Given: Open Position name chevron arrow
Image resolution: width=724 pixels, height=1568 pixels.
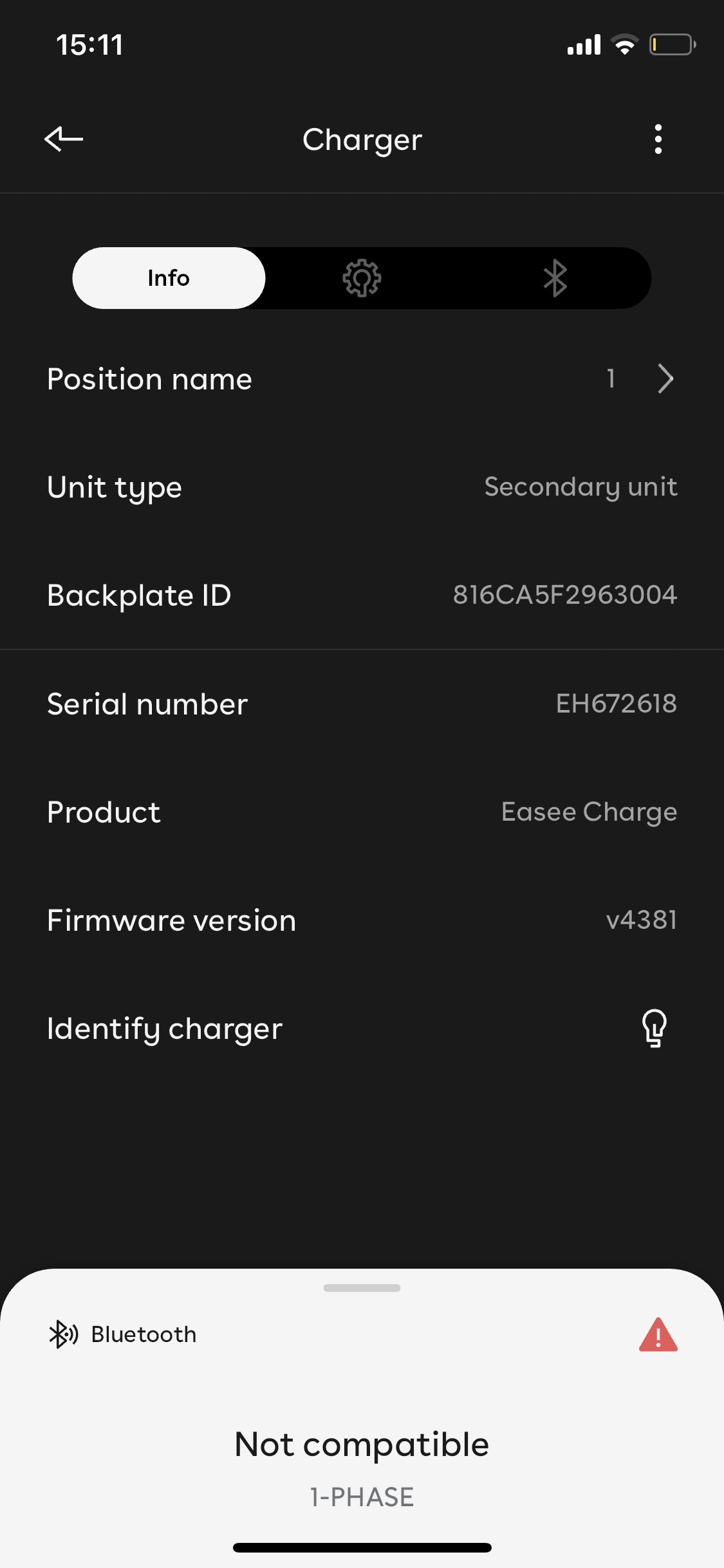Looking at the screenshot, I should [665, 378].
